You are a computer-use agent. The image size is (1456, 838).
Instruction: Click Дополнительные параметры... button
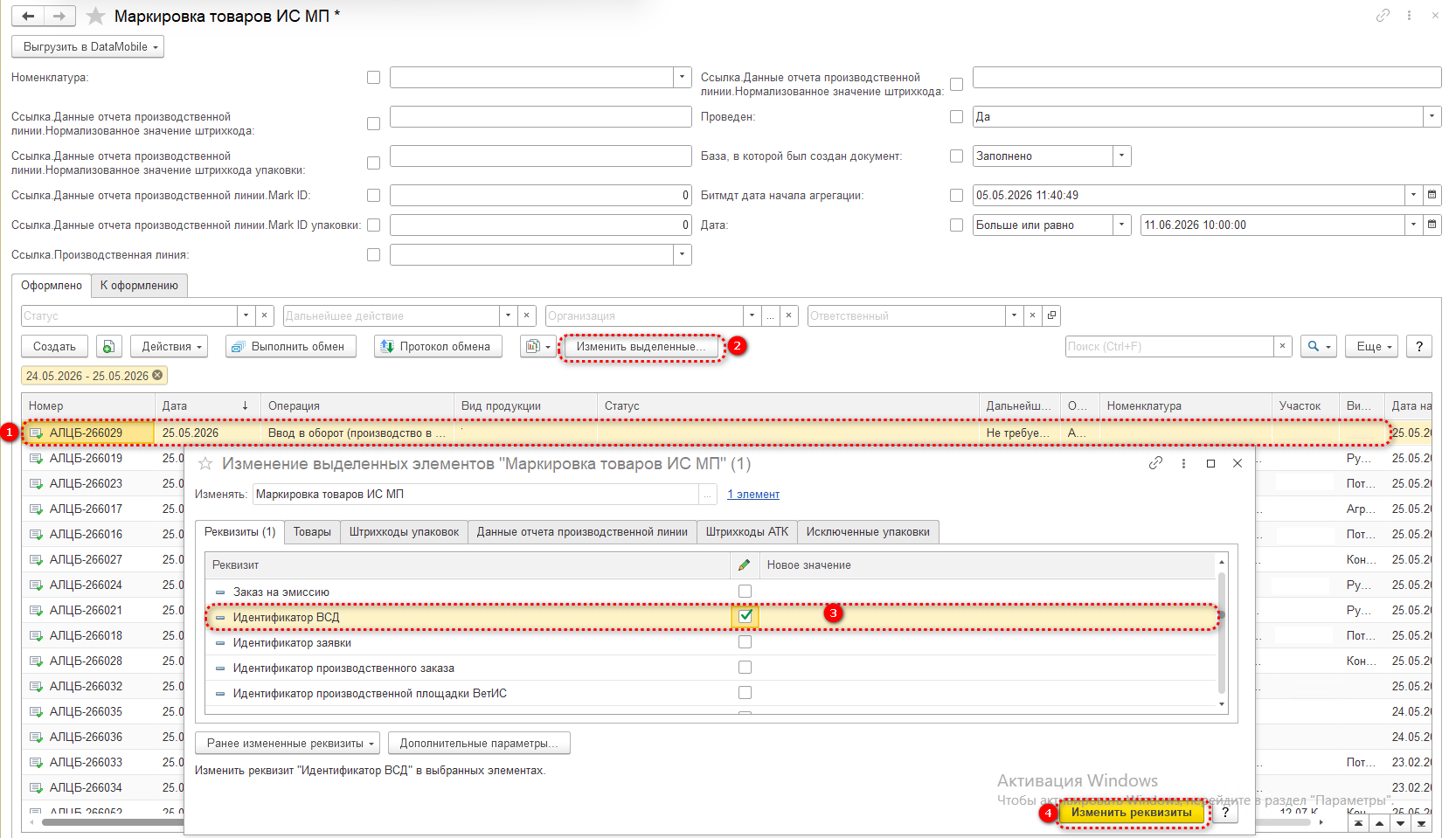pyautogui.click(x=479, y=744)
